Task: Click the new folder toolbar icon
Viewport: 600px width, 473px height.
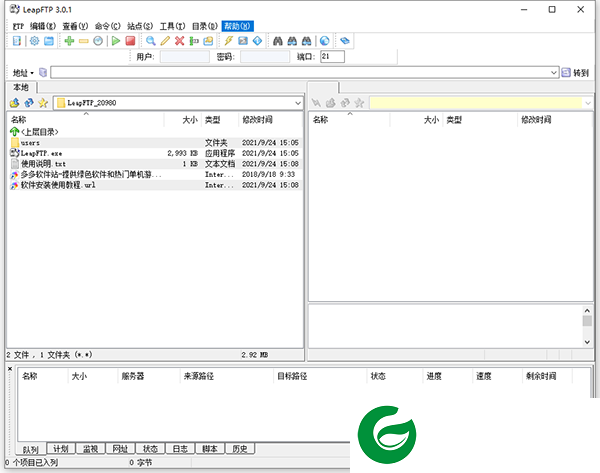Action: coord(208,41)
